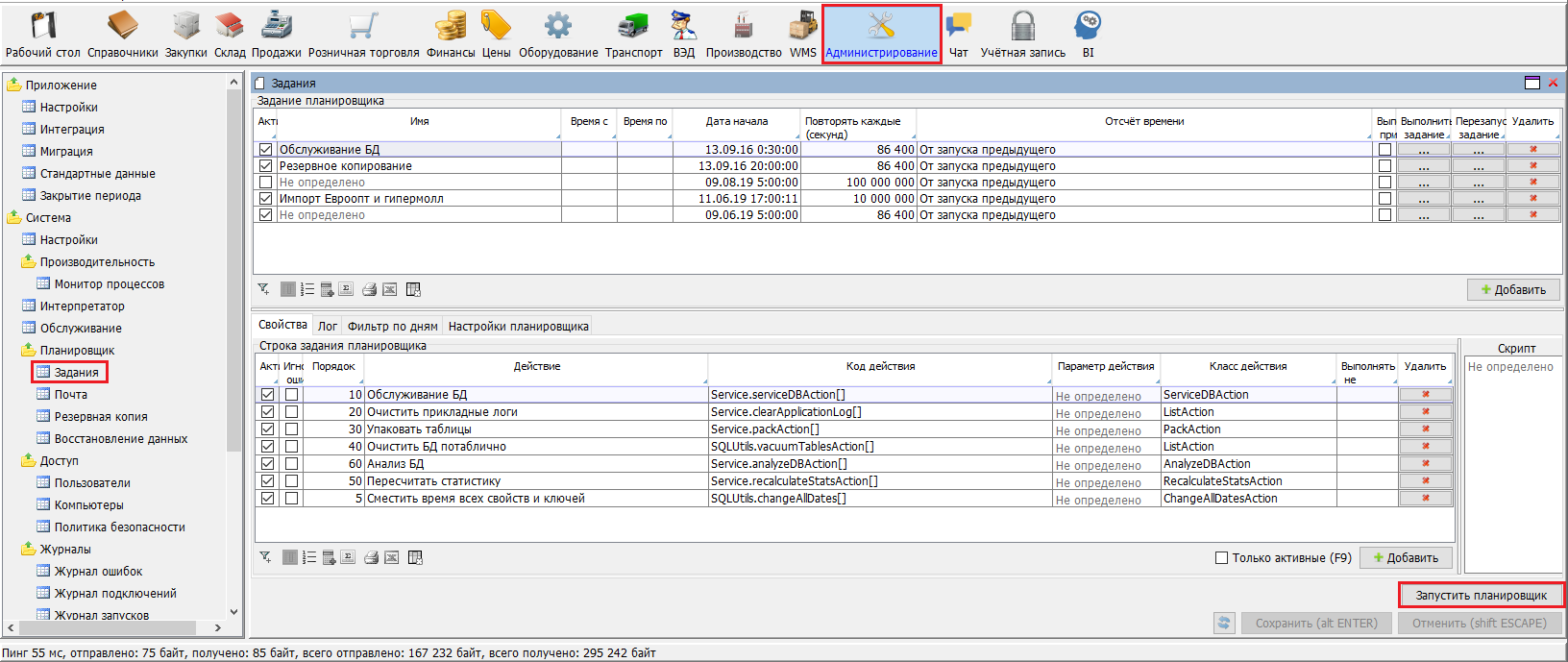This screenshot has height=662, width=1568.
Task: Collapse the Доступ folder in the sidebar tree
Action: tap(29, 461)
